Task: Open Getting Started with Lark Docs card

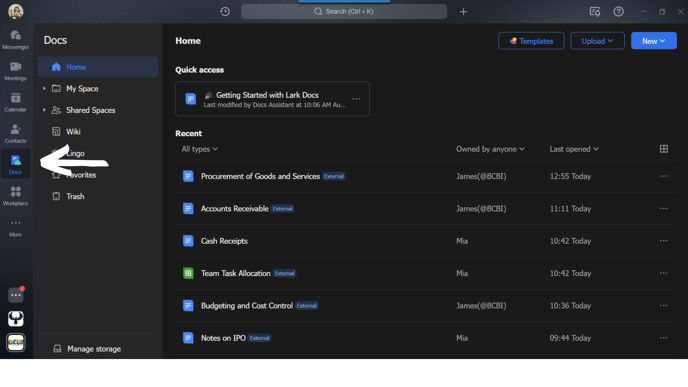Action: 272,99
